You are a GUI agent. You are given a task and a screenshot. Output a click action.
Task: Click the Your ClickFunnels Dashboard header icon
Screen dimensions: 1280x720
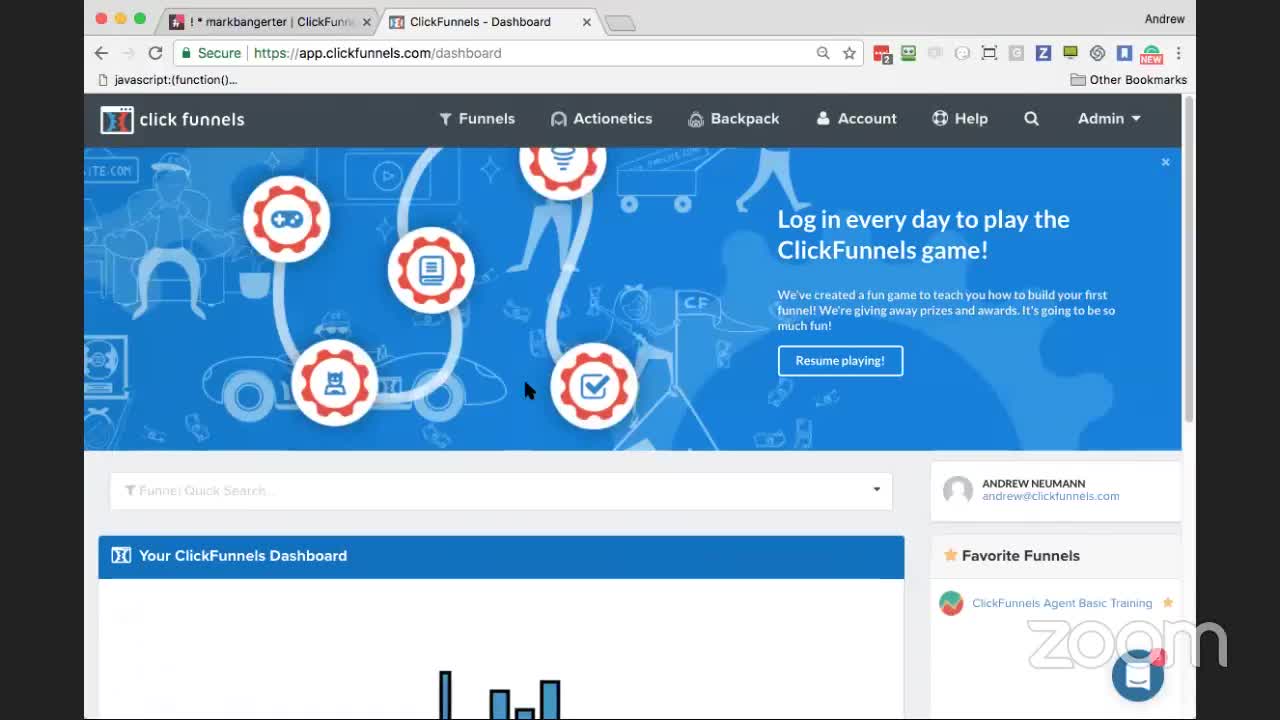point(121,556)
